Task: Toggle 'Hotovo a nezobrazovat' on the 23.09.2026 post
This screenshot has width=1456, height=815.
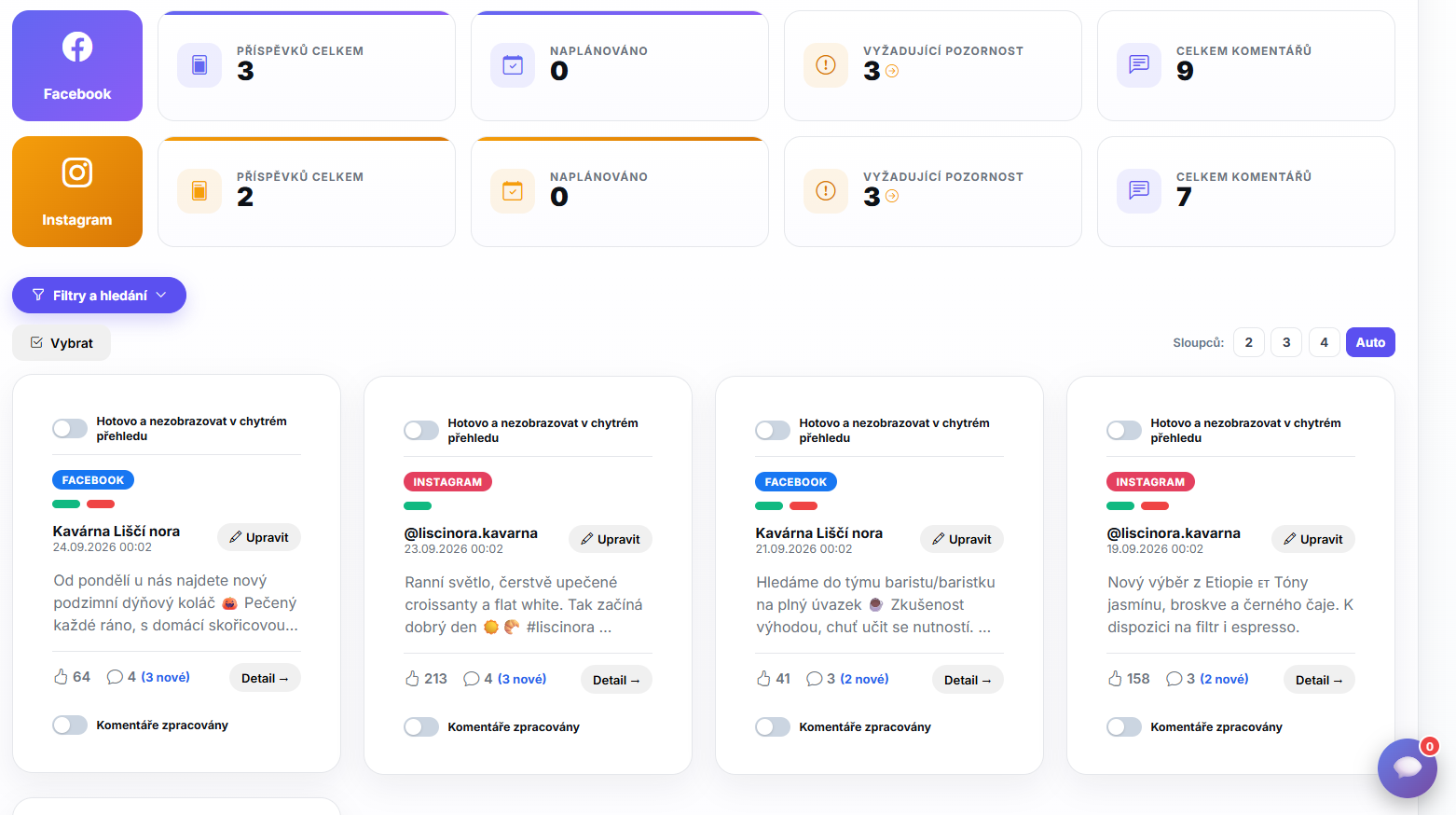Action: pos(421,430)
